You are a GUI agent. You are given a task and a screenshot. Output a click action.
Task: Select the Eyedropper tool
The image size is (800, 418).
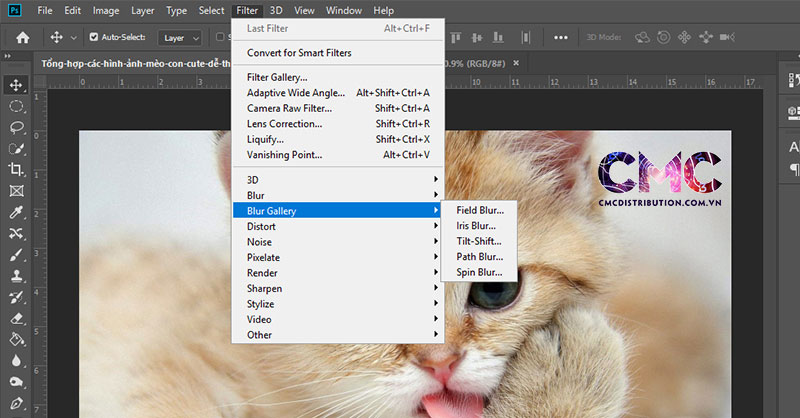tap(16, 212)
